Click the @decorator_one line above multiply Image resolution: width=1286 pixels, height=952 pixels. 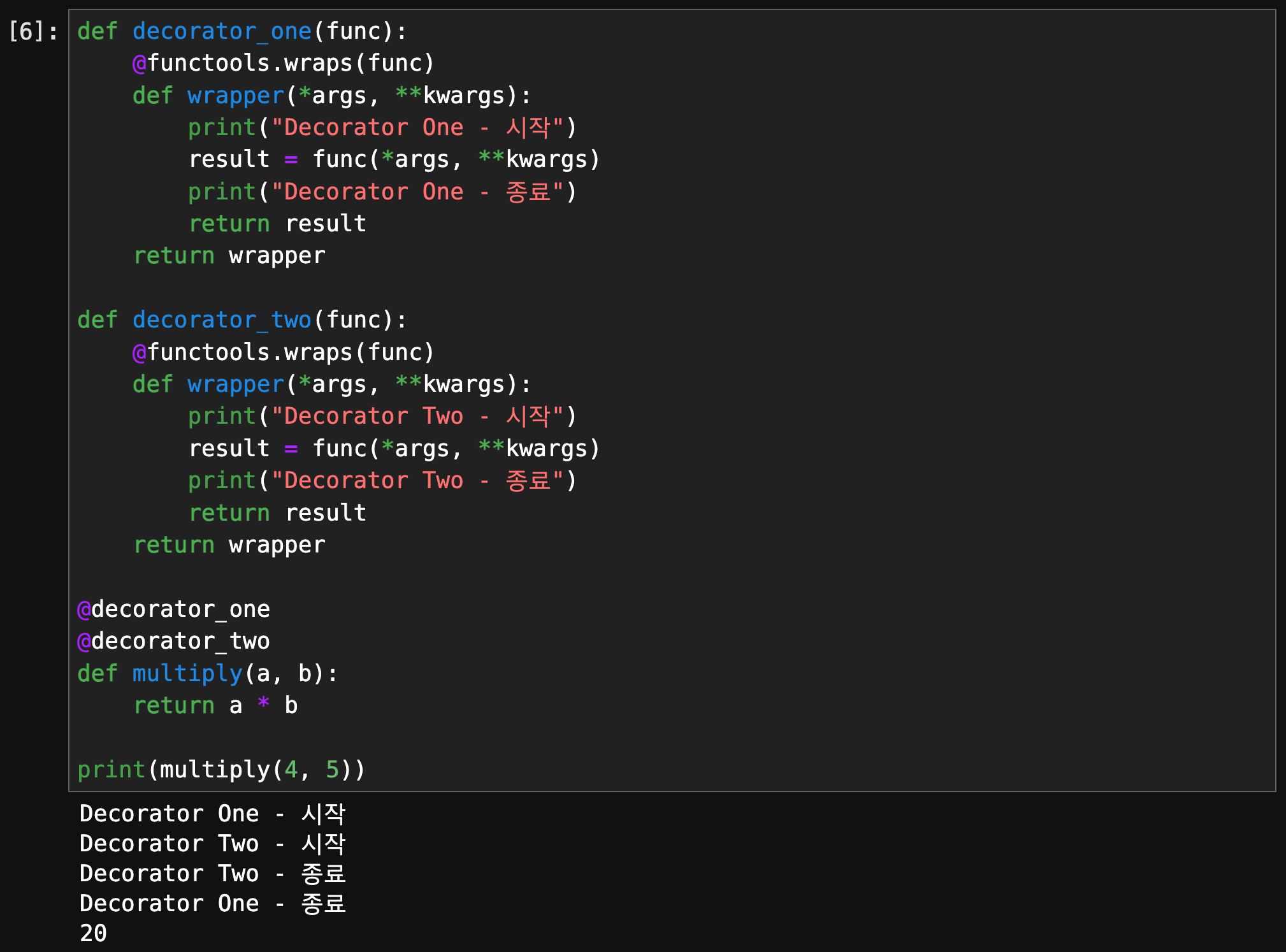[174, 609]
